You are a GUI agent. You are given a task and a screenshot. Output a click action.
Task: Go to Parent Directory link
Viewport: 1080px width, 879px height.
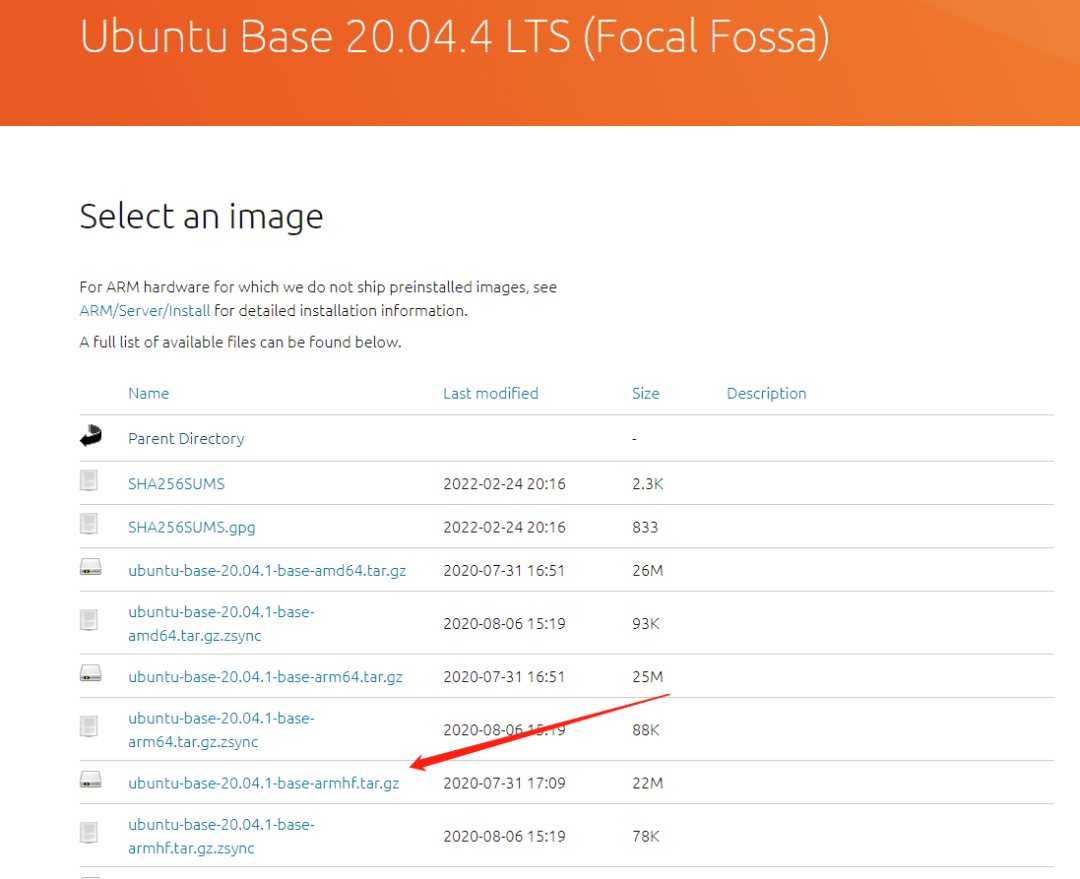pyautogui.click(x=186, y=438)
